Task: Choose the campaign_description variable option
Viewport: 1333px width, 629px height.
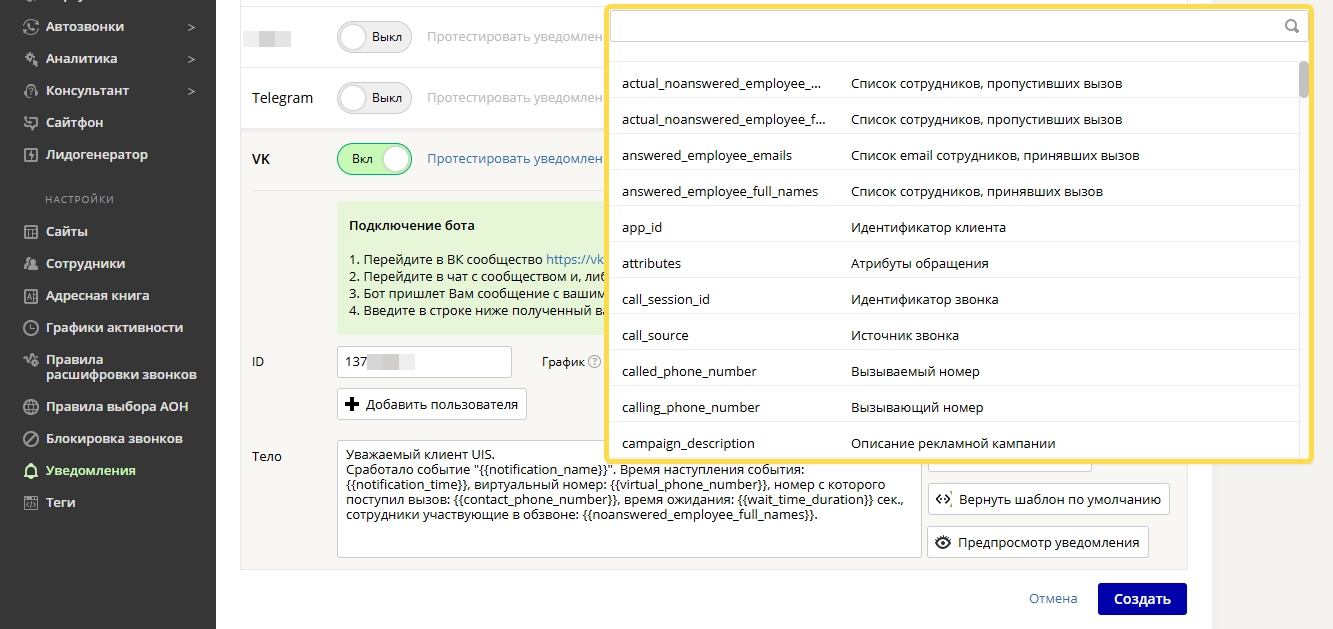Action: tap(954, 443)
